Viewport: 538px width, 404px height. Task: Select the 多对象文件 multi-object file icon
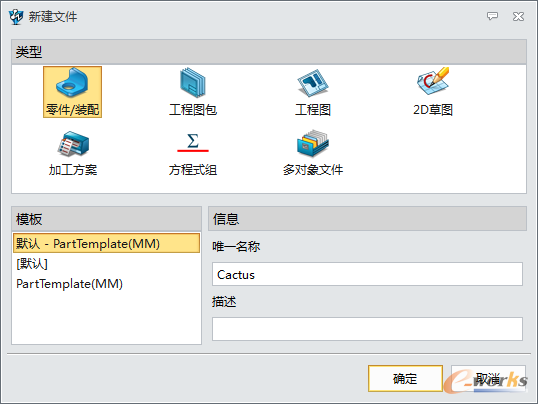click(313, 143)
